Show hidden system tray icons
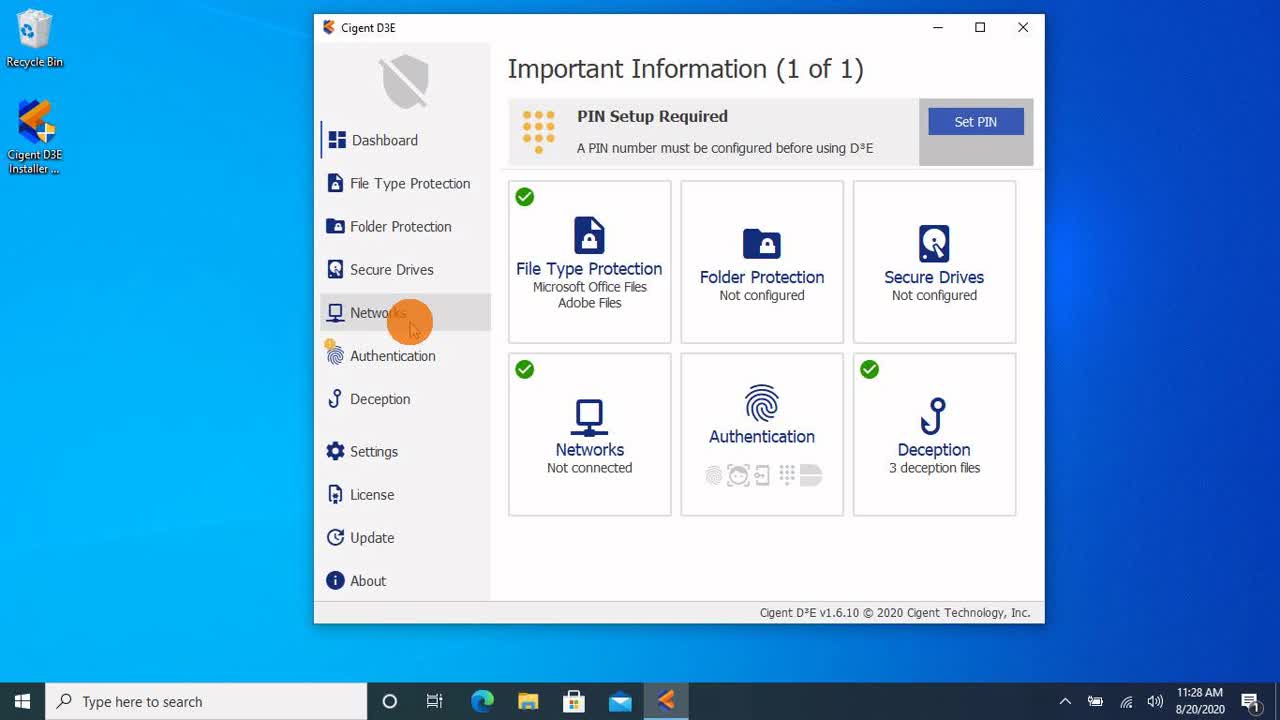 [1065, 701]
